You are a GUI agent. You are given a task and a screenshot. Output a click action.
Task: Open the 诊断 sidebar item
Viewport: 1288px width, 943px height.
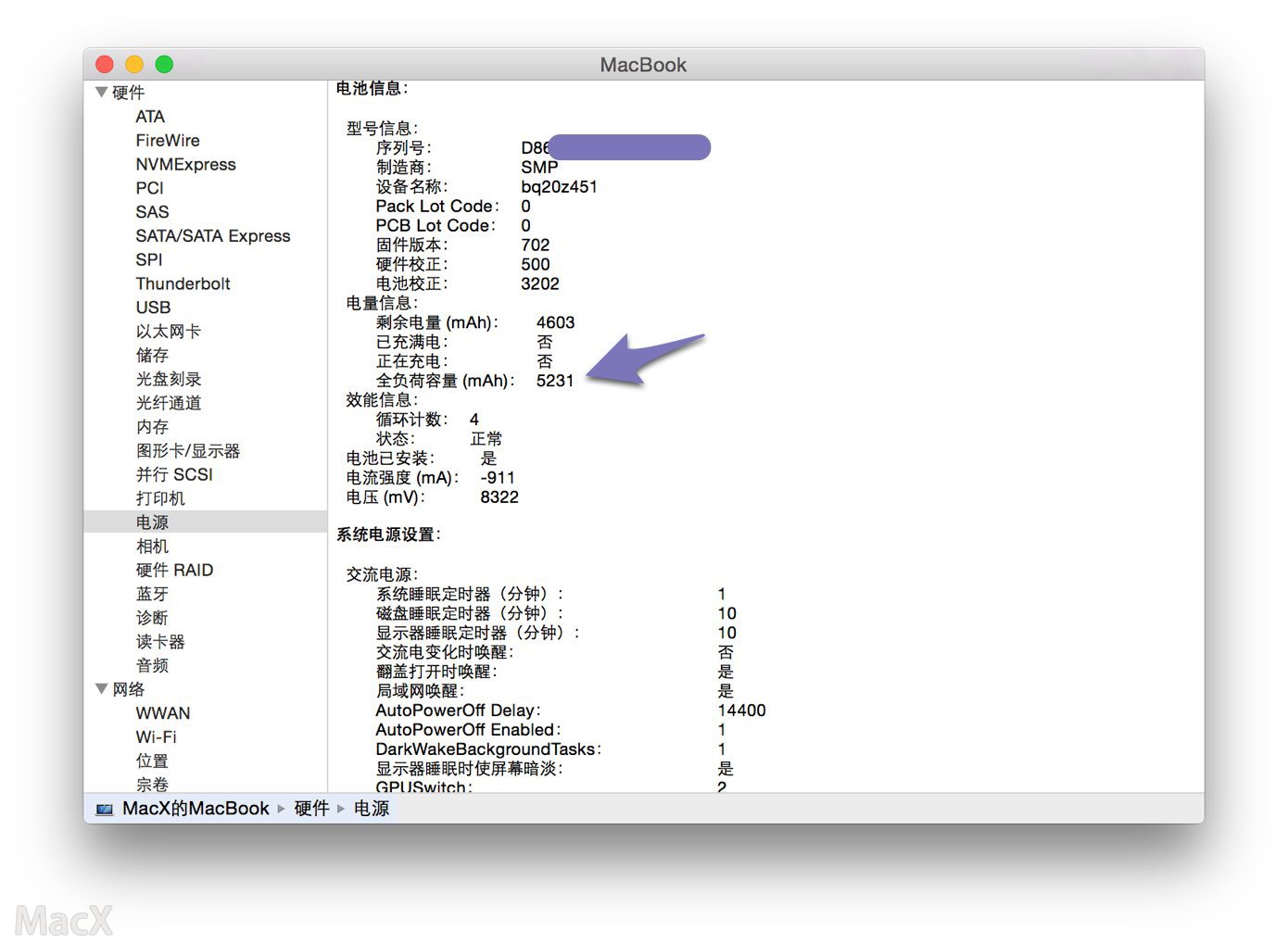[x=152, y=618]
